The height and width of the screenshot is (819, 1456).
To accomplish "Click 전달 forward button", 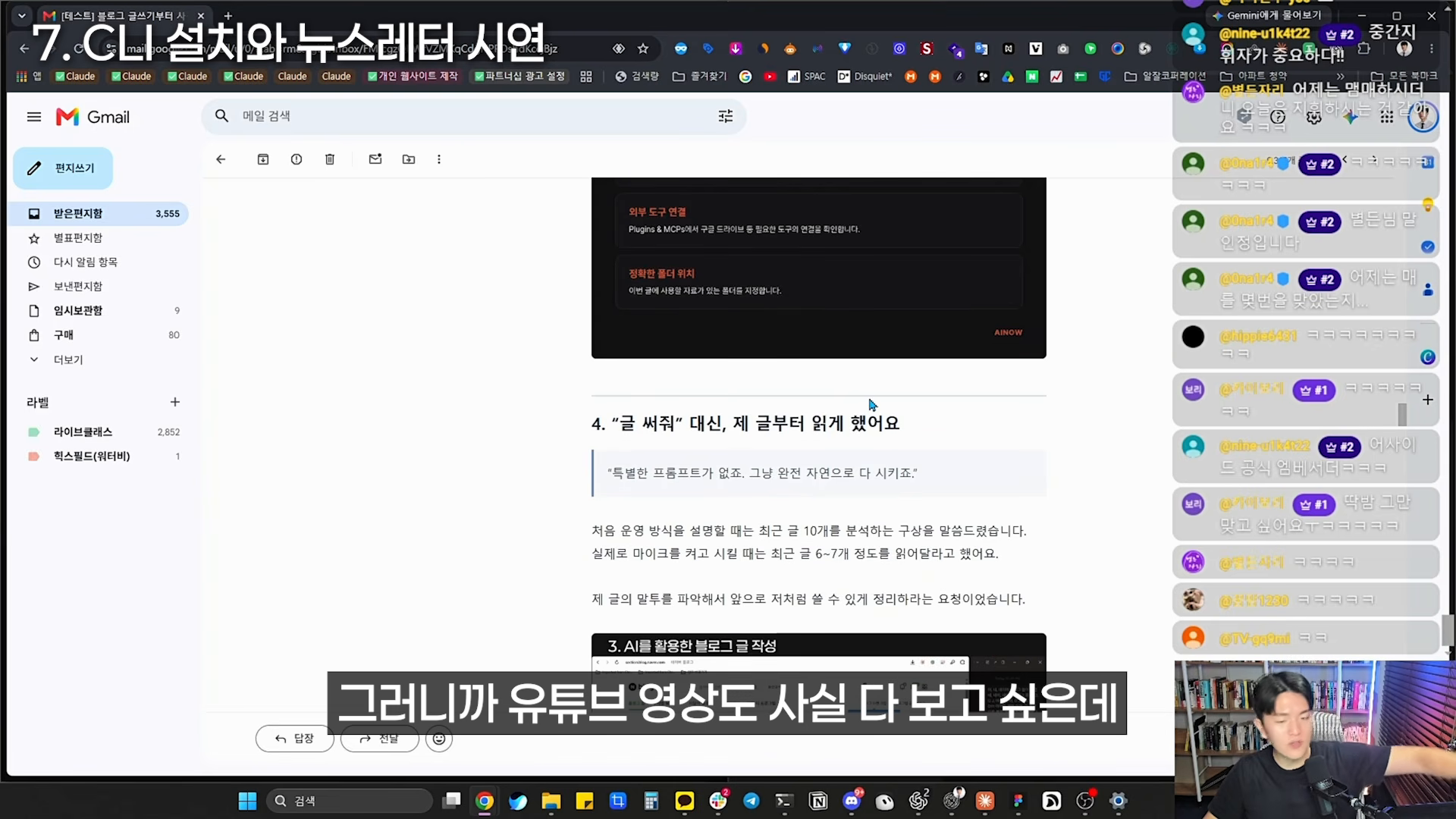I will [x=379, y=739].
